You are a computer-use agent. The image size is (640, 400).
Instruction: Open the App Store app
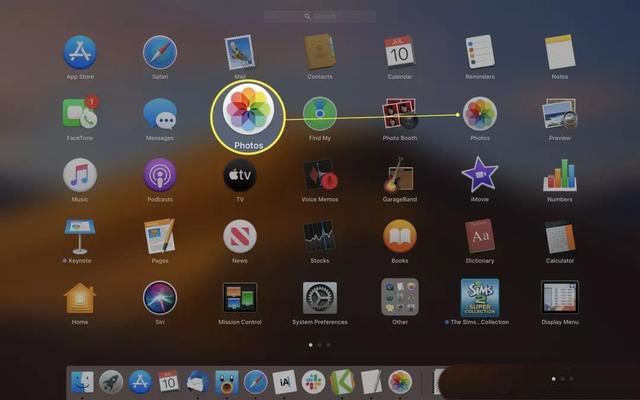click(x=80, y=52)
